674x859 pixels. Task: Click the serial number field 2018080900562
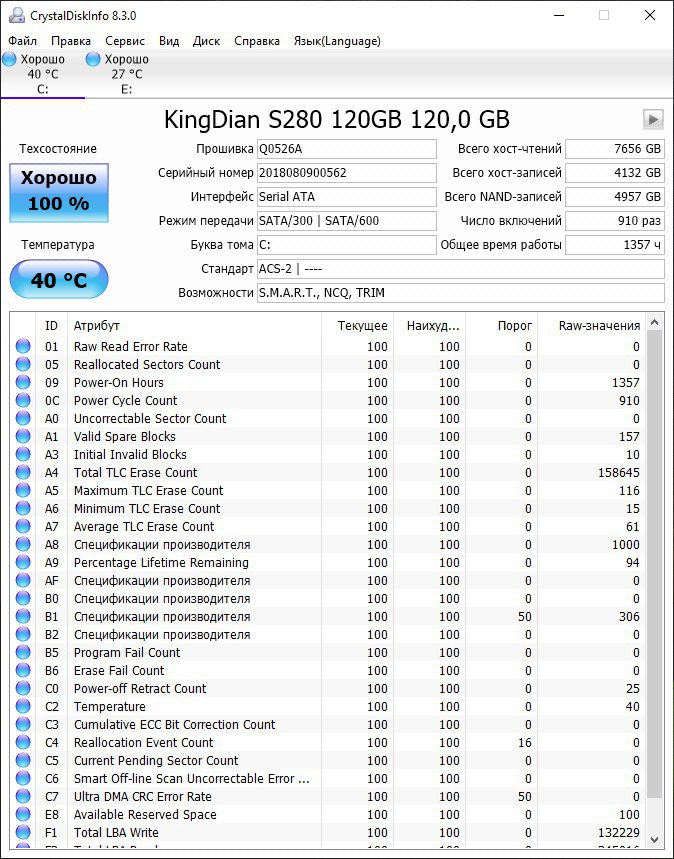tap(346, 173)
